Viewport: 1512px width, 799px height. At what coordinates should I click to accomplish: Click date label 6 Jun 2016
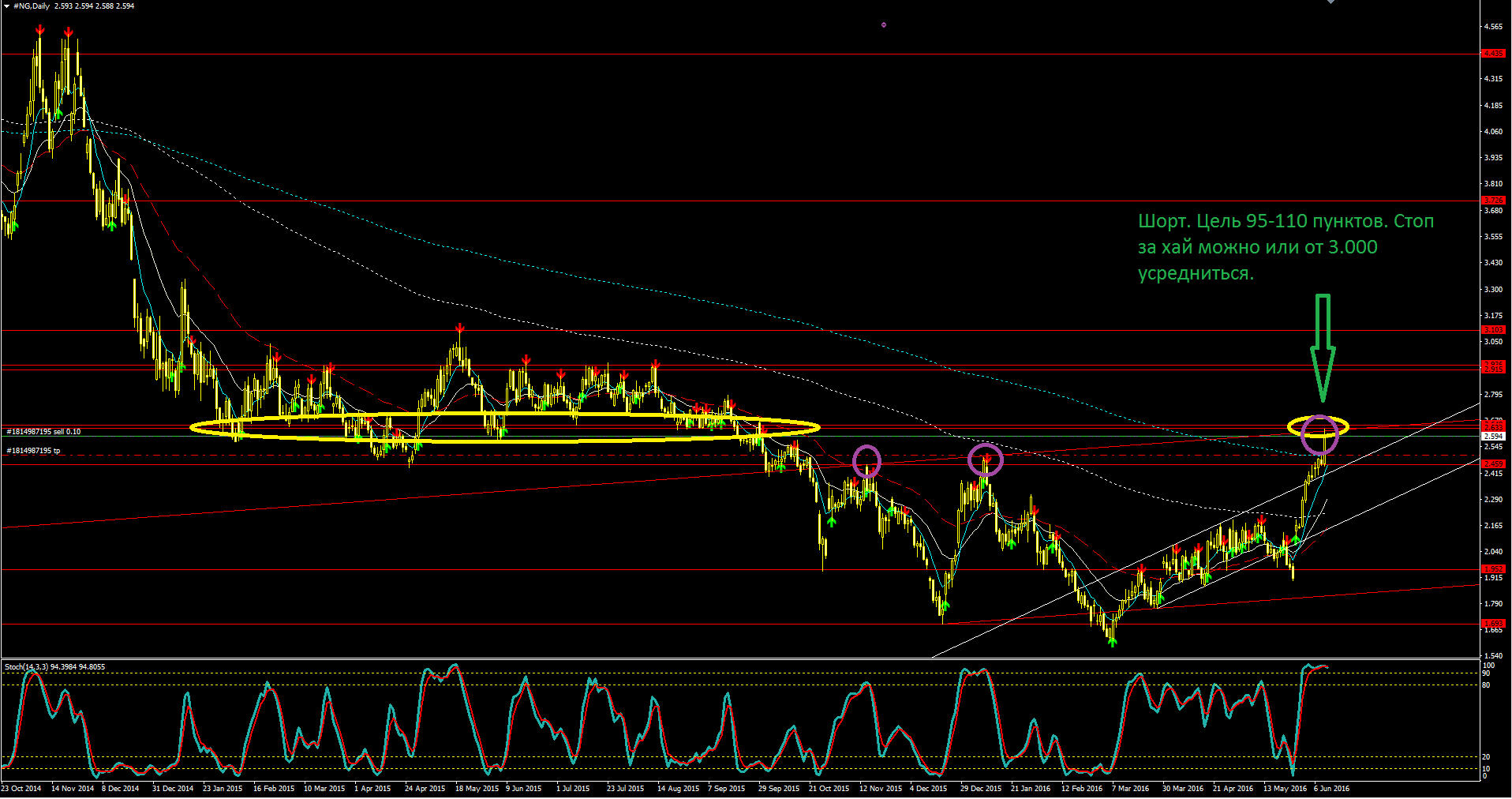pos(1331,789)
